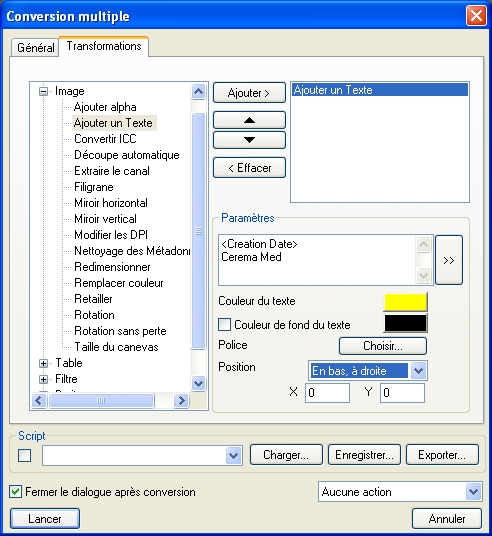Select the Transformations tab
492x536 pixels.
[104, 46]
